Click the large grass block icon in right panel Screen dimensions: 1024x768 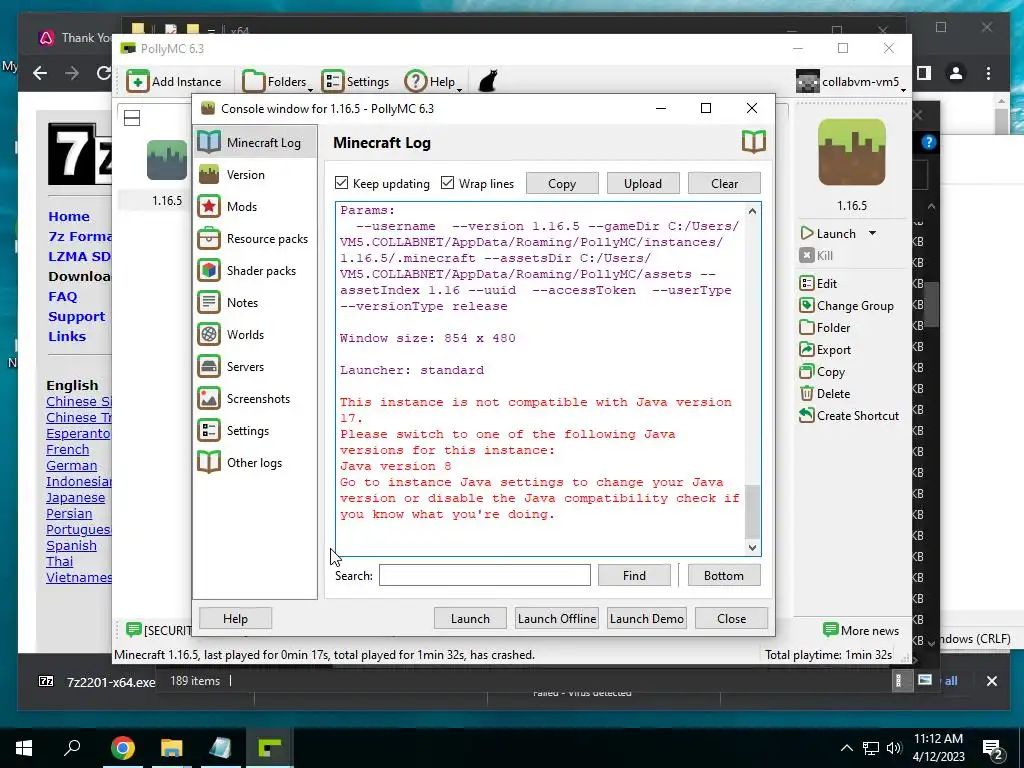coord(852,152)
